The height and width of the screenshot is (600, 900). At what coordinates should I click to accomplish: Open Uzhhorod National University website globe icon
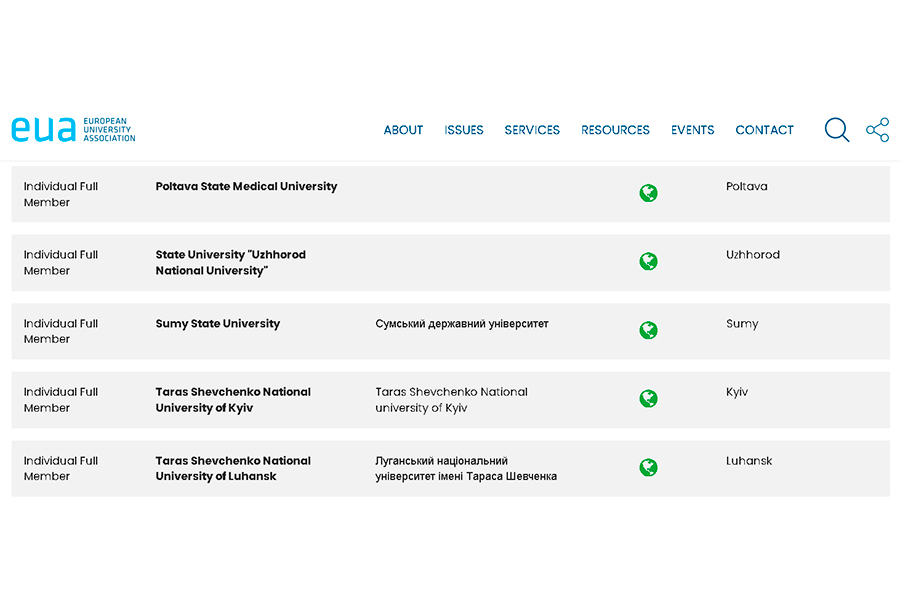point(649,262)
